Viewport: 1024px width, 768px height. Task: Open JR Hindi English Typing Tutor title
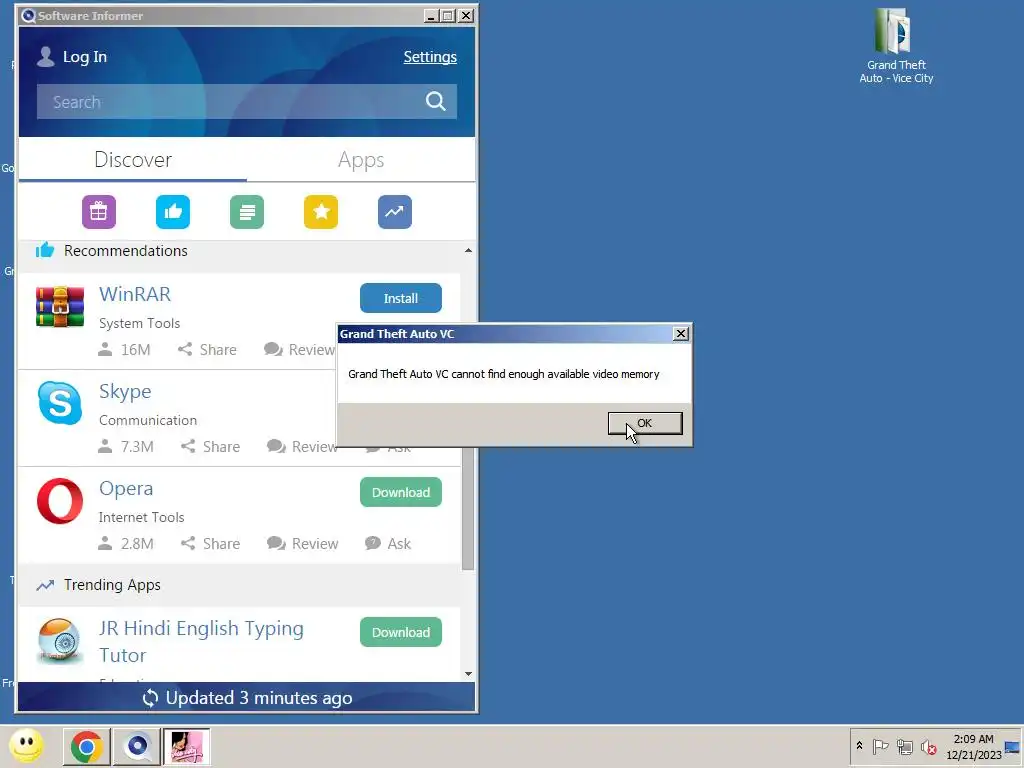click(x=201, y=641)
